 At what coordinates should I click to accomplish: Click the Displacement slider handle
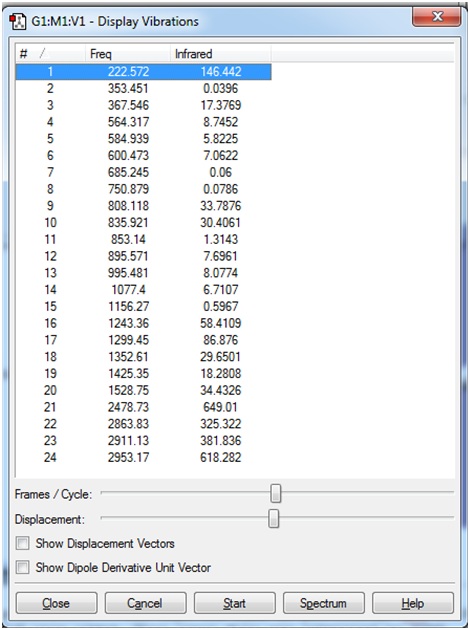274,518
